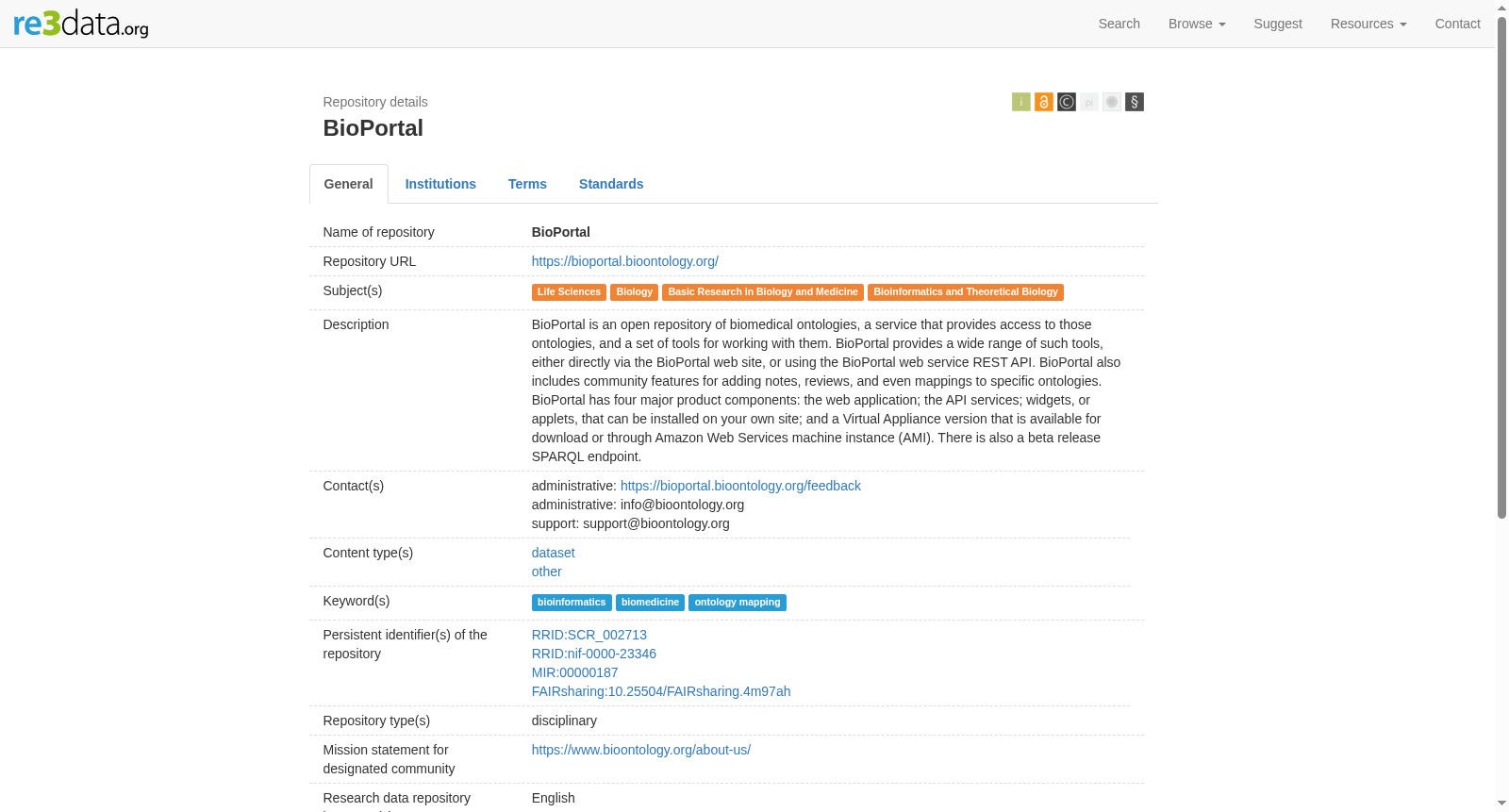Click the page's vertical scrollbar thumb
This screenshot has width=1509, height=812.
[1502, 267]
